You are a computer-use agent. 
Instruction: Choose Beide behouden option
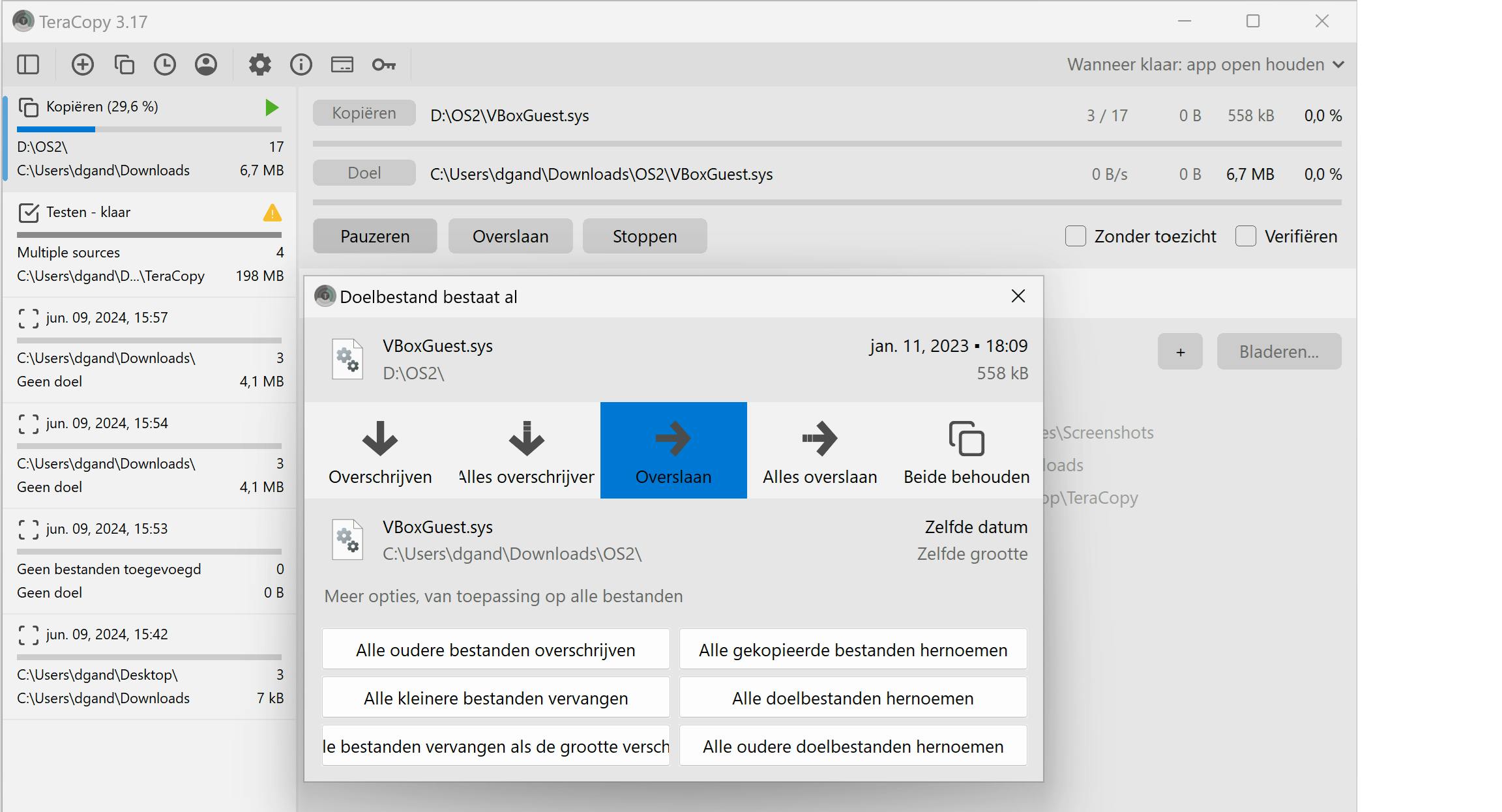tap(966, 450)
